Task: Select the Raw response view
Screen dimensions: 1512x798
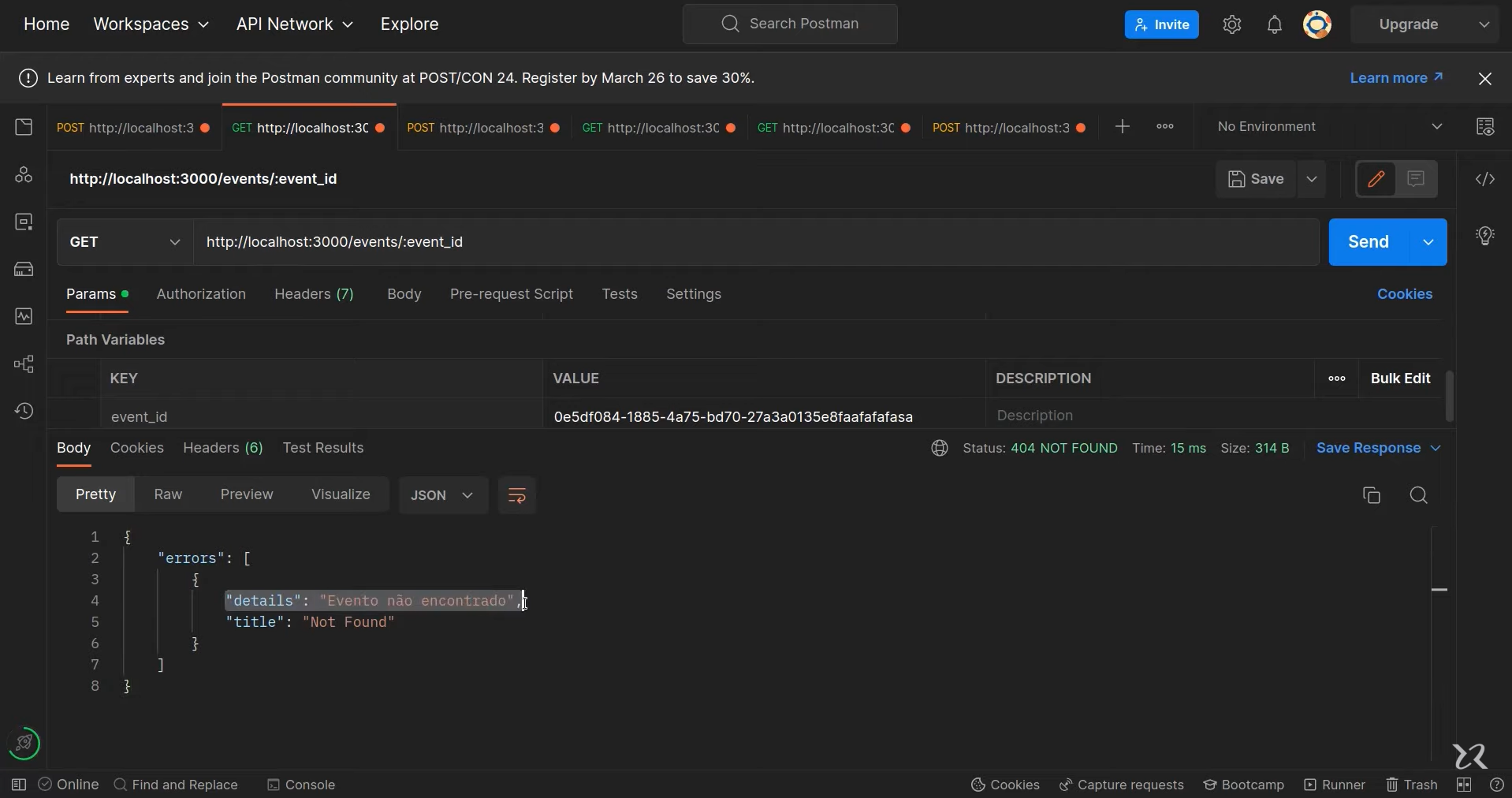Action: [x=168, y=494]
